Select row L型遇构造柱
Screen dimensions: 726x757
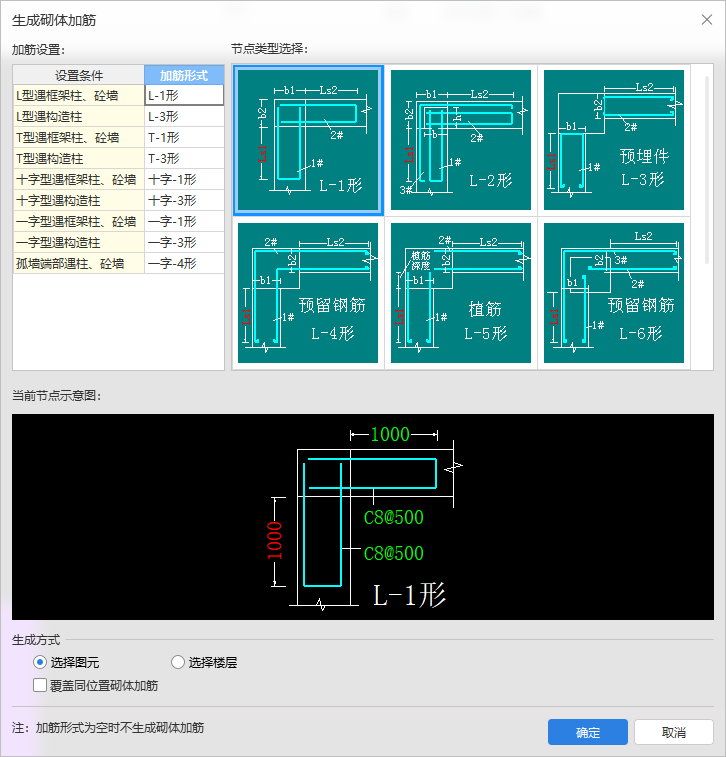[79, 116]
